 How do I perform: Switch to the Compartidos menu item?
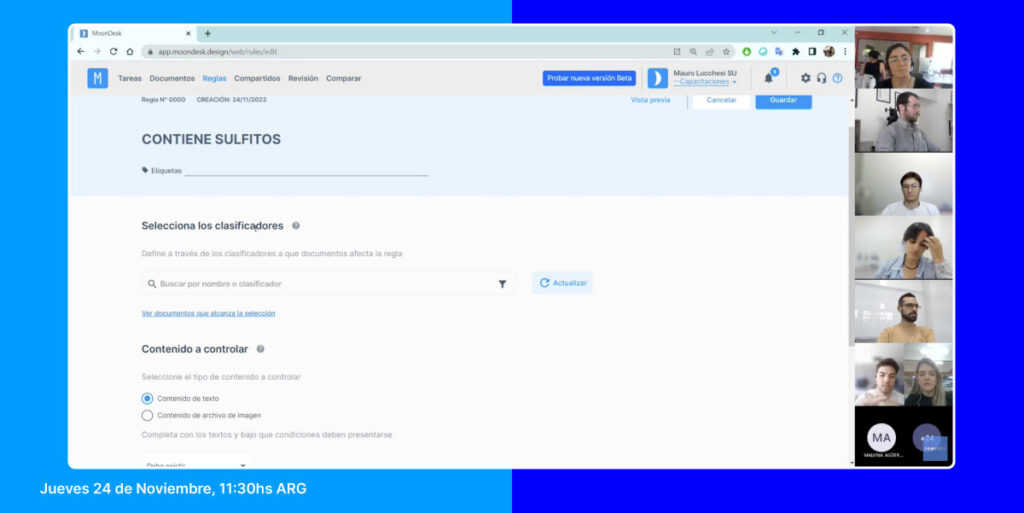257,78
